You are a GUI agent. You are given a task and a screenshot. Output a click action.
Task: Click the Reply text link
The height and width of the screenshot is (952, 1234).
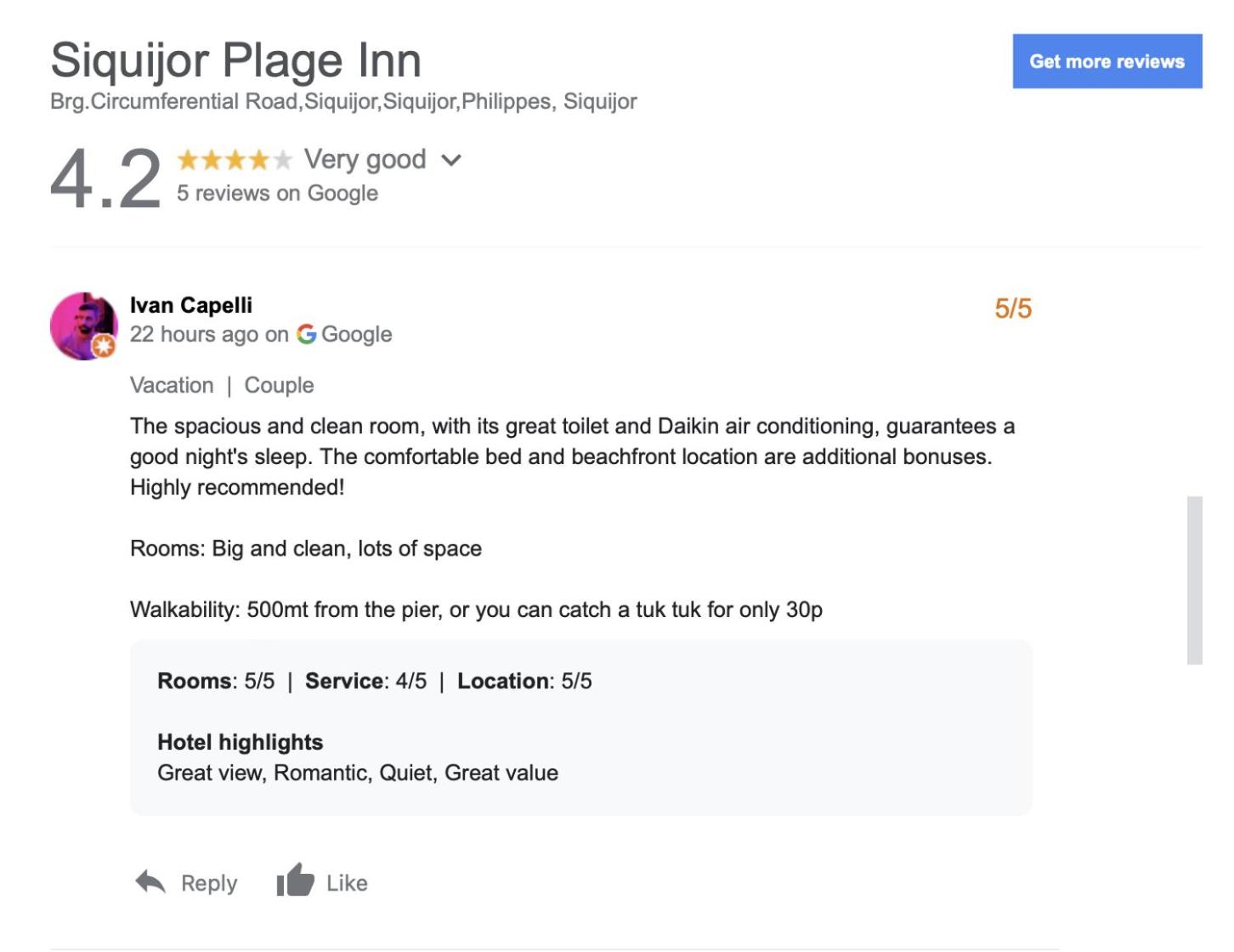(x=209, y=883)
